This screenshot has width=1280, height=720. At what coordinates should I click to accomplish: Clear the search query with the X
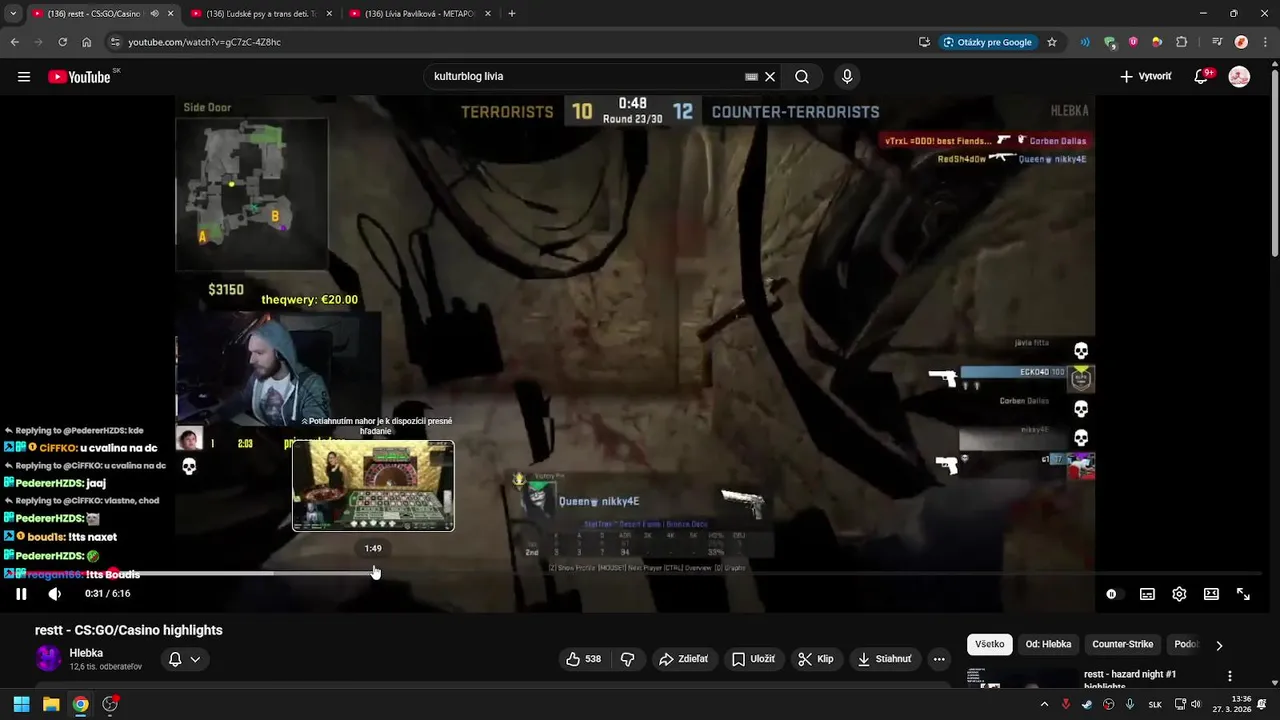(x=770, y=77)
